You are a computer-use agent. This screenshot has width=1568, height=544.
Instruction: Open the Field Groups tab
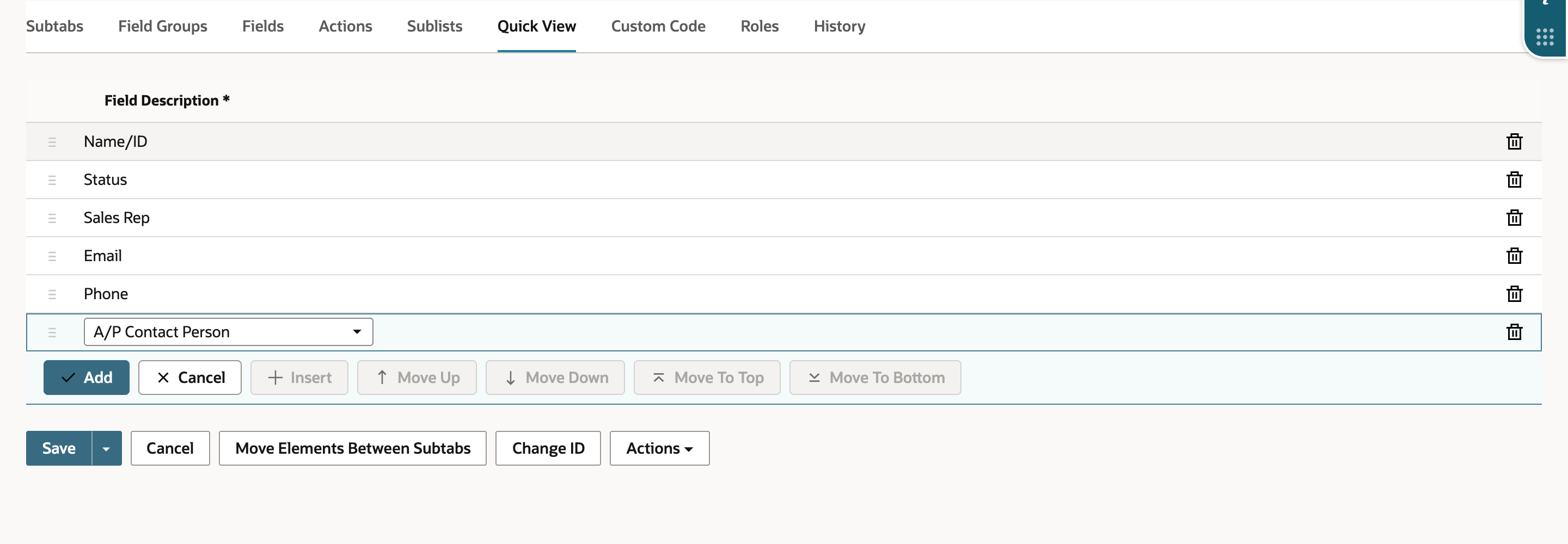pos(163,26)
